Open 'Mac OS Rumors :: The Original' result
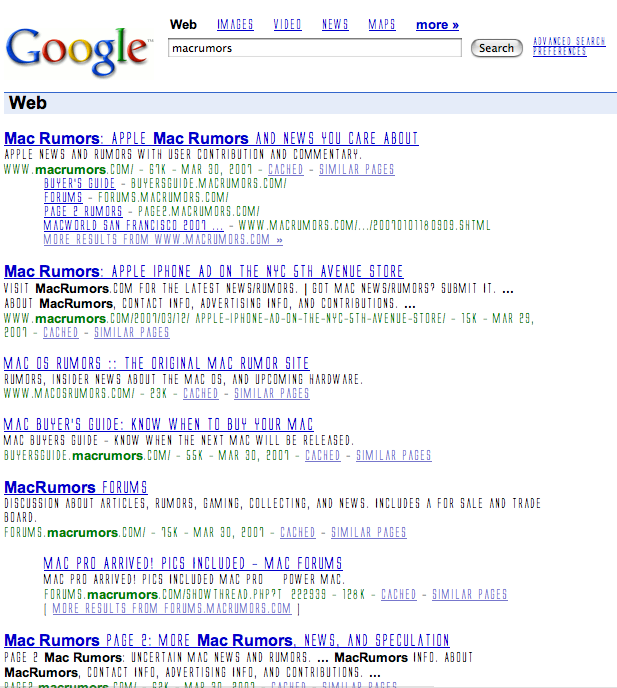The width and height of the screenshot is (617, 688). click(x=157, y=363)
